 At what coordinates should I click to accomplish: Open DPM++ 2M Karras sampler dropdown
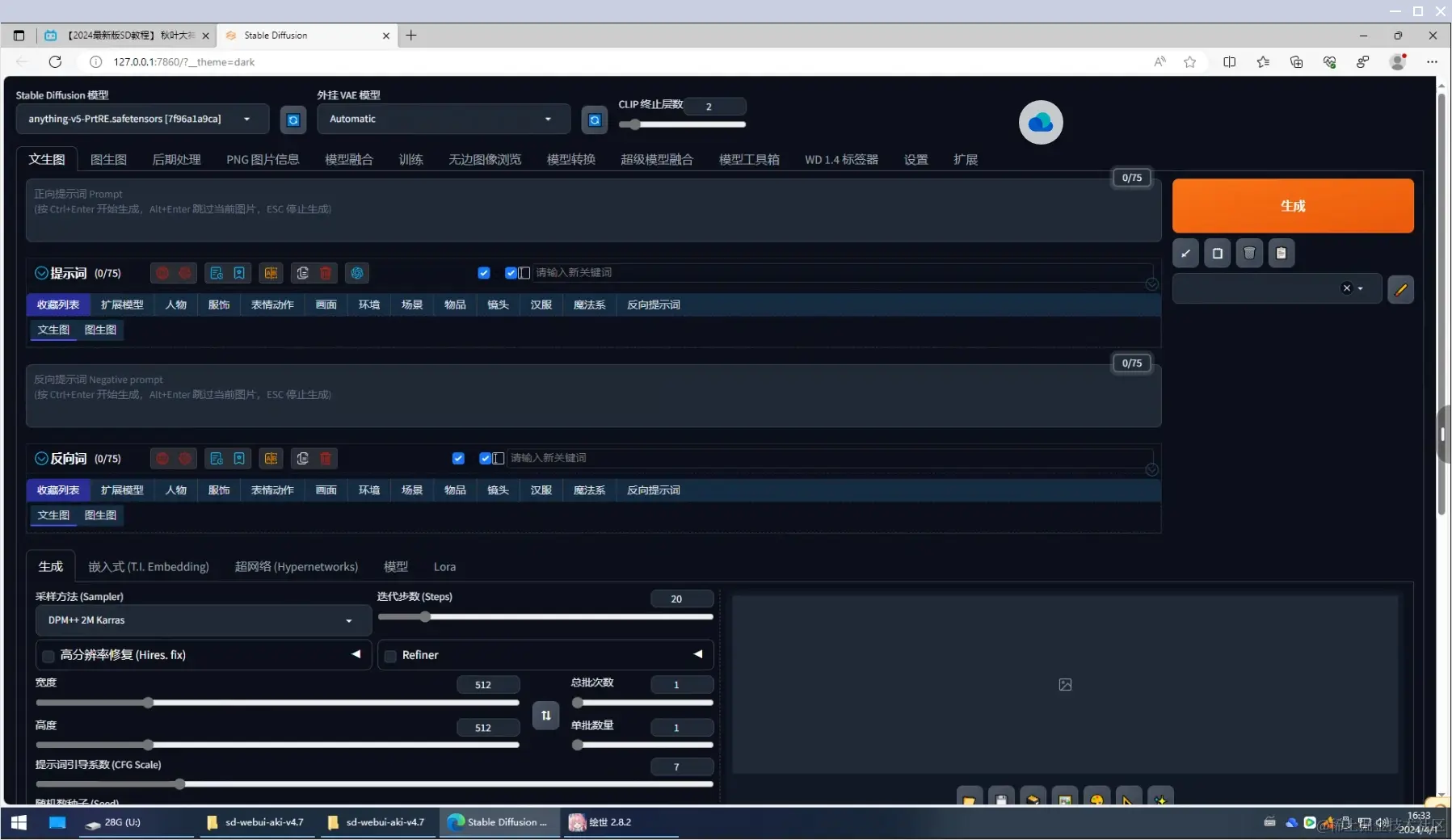pyautogui.click(x=204, y=620)
